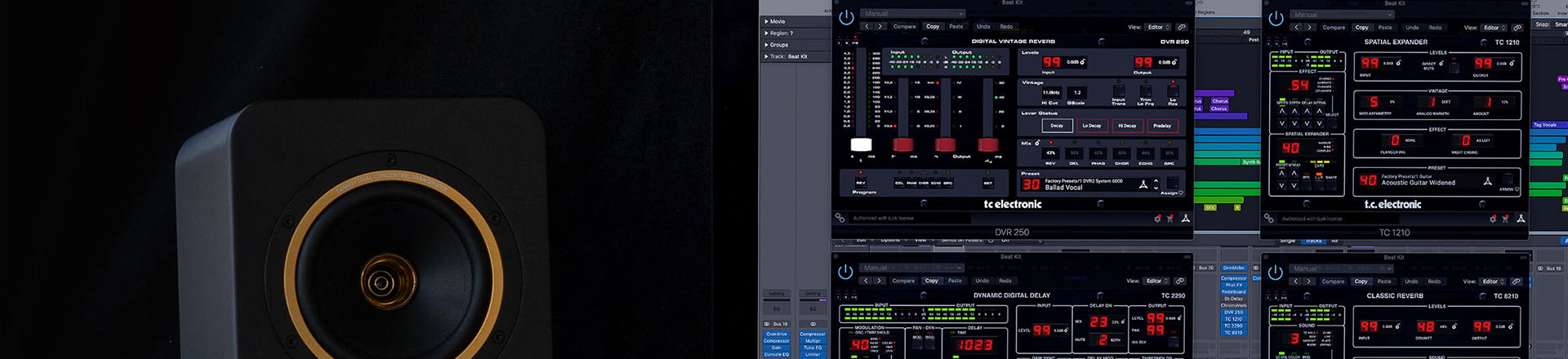Click the rightmost red fader in DVR 250
This screenshot has height=359, width=1568.
click(988, 145)
